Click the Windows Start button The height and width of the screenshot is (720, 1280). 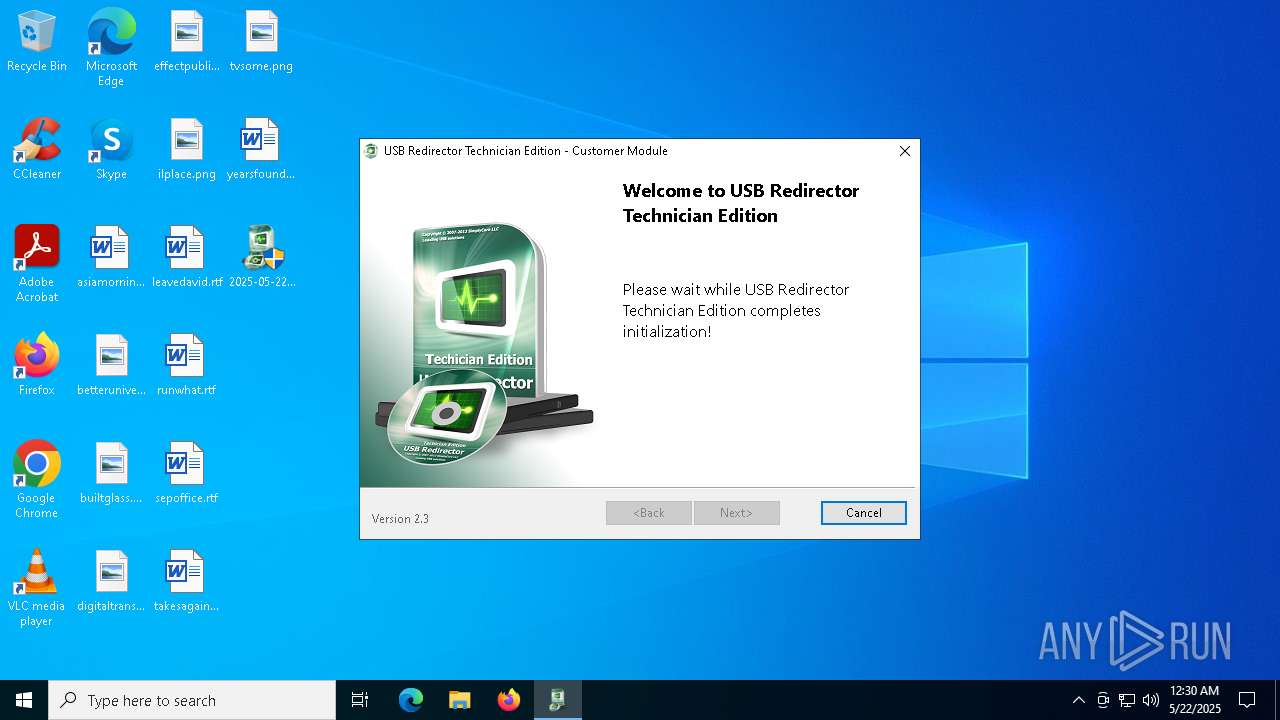point(24,700)
